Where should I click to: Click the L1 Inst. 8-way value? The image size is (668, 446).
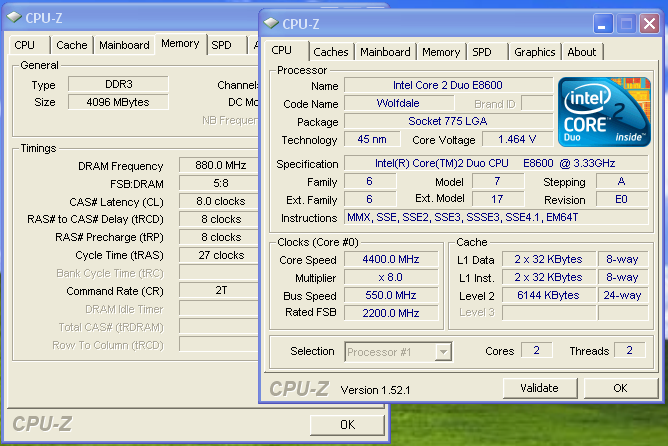(622, 277)
